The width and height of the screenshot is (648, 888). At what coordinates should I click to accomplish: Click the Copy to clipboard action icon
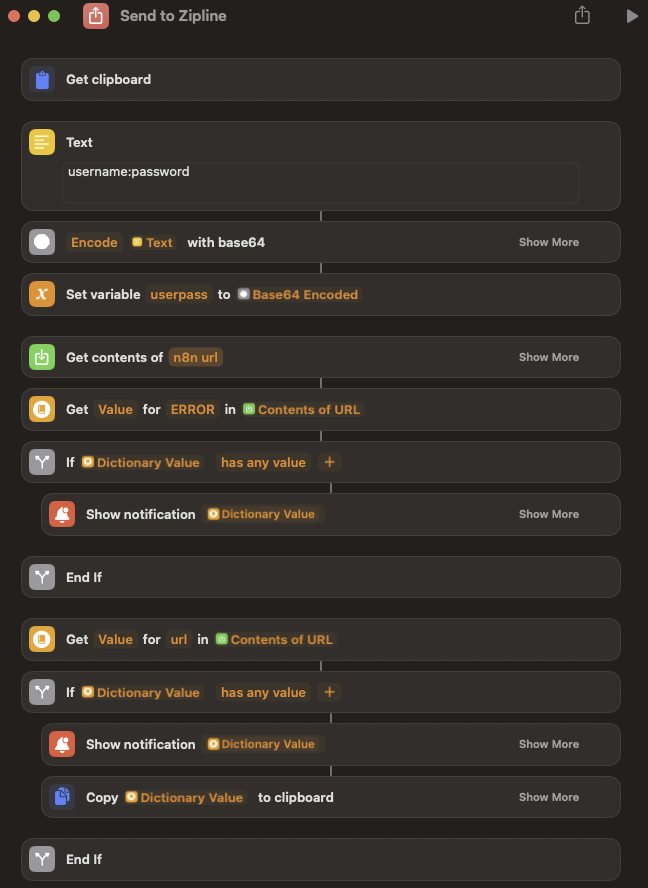(62, 797)
